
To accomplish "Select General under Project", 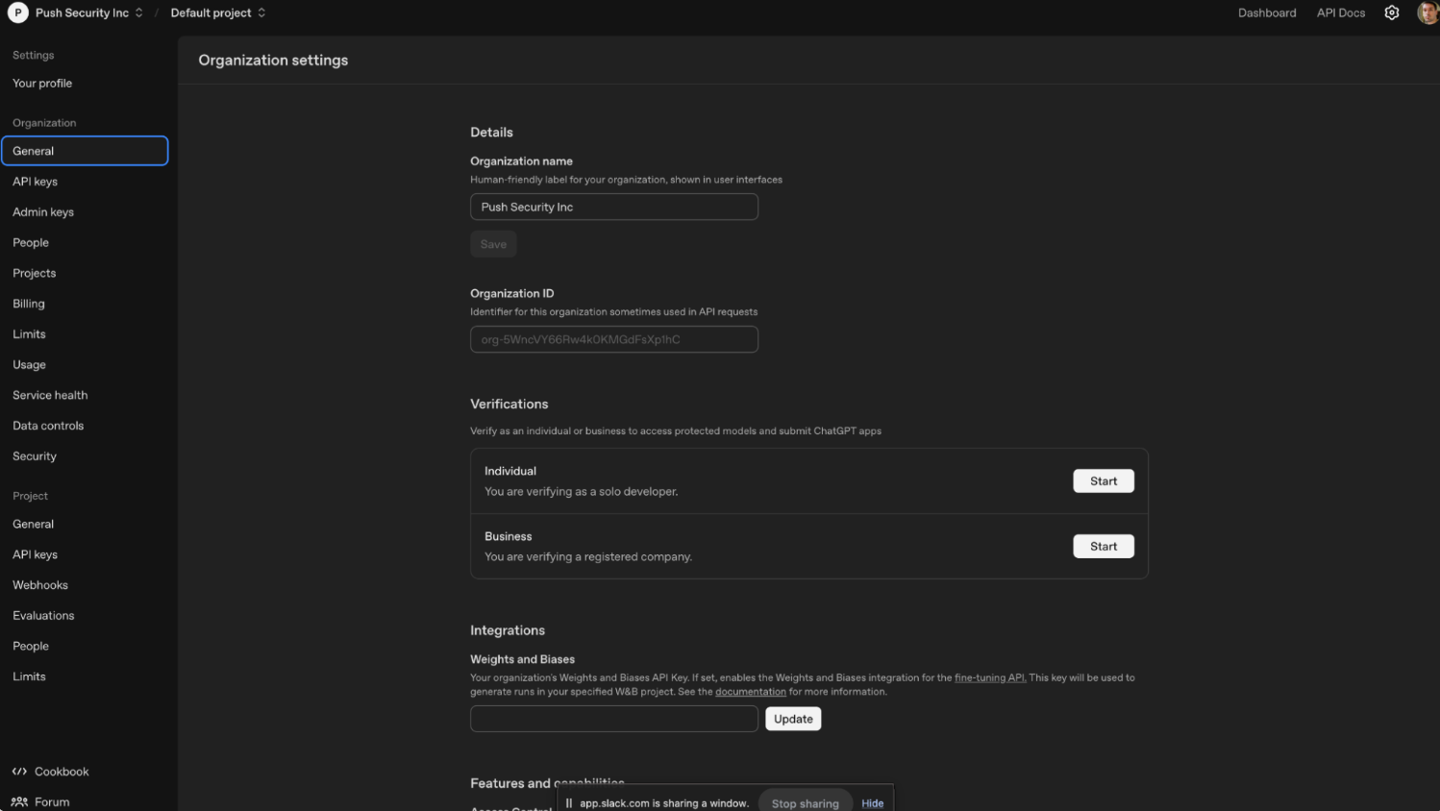I will click(33, 524).
